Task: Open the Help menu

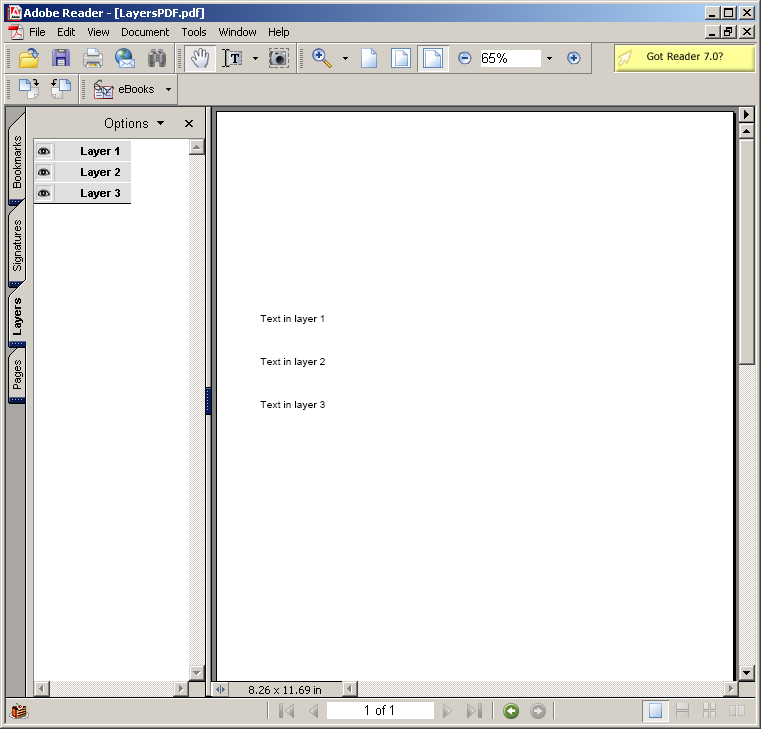Action: (279, 32)
